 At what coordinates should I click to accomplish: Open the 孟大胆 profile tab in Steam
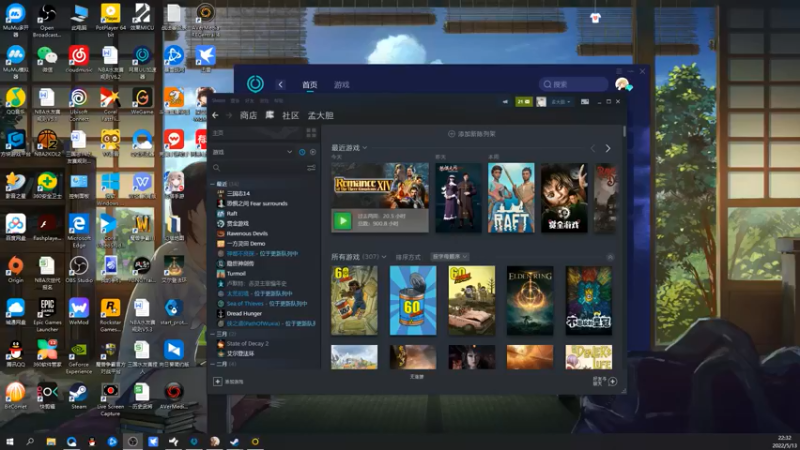coord(321,115)
